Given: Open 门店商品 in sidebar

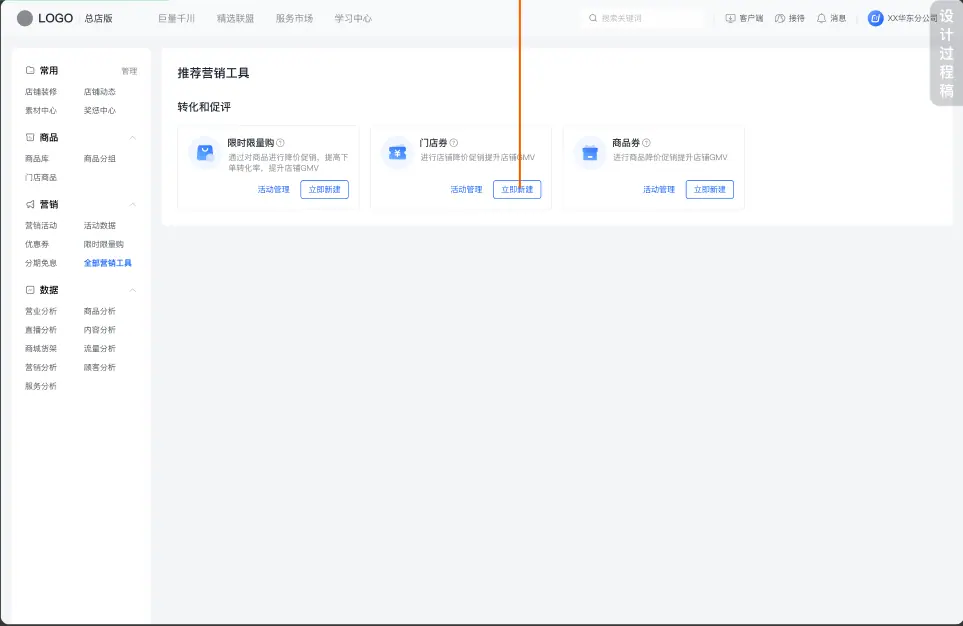Looking at the screenshot, I should (41, 178).
